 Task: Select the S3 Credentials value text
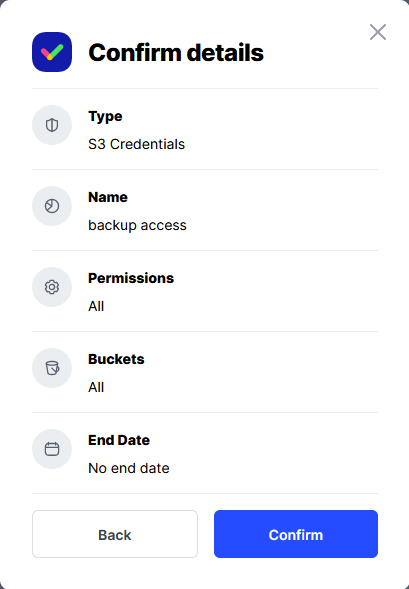136,144
